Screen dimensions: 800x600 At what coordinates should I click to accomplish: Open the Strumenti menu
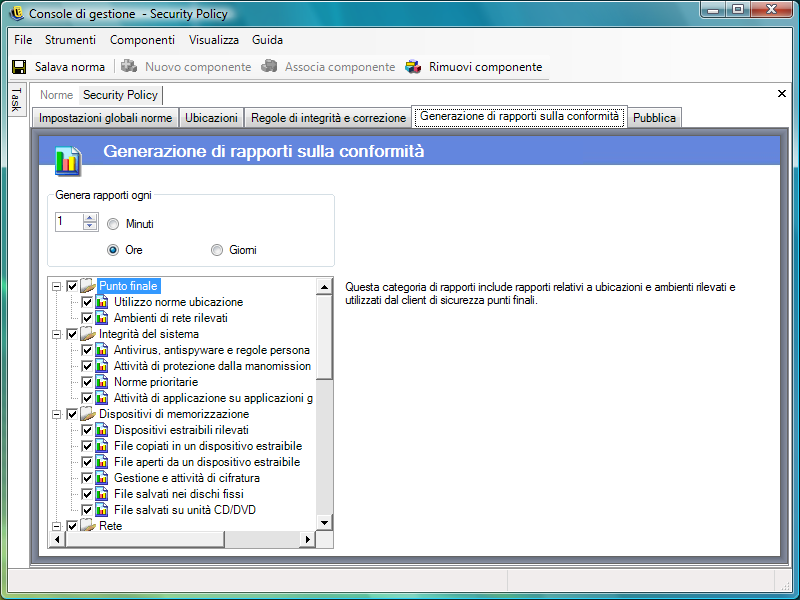pos(70,40)
